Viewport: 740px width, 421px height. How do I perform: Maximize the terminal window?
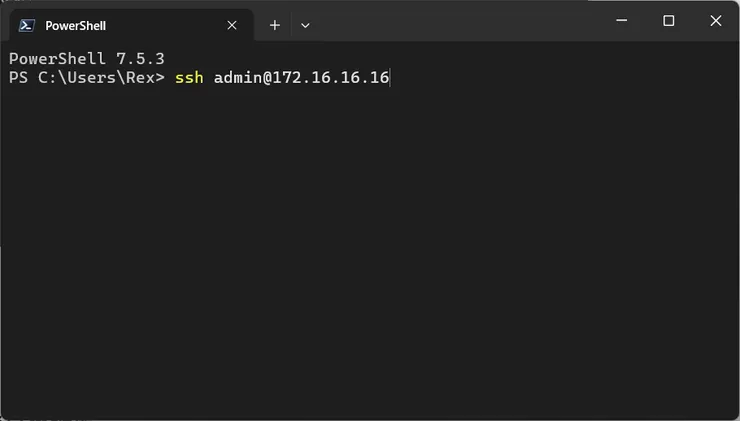tap(669, 21)
